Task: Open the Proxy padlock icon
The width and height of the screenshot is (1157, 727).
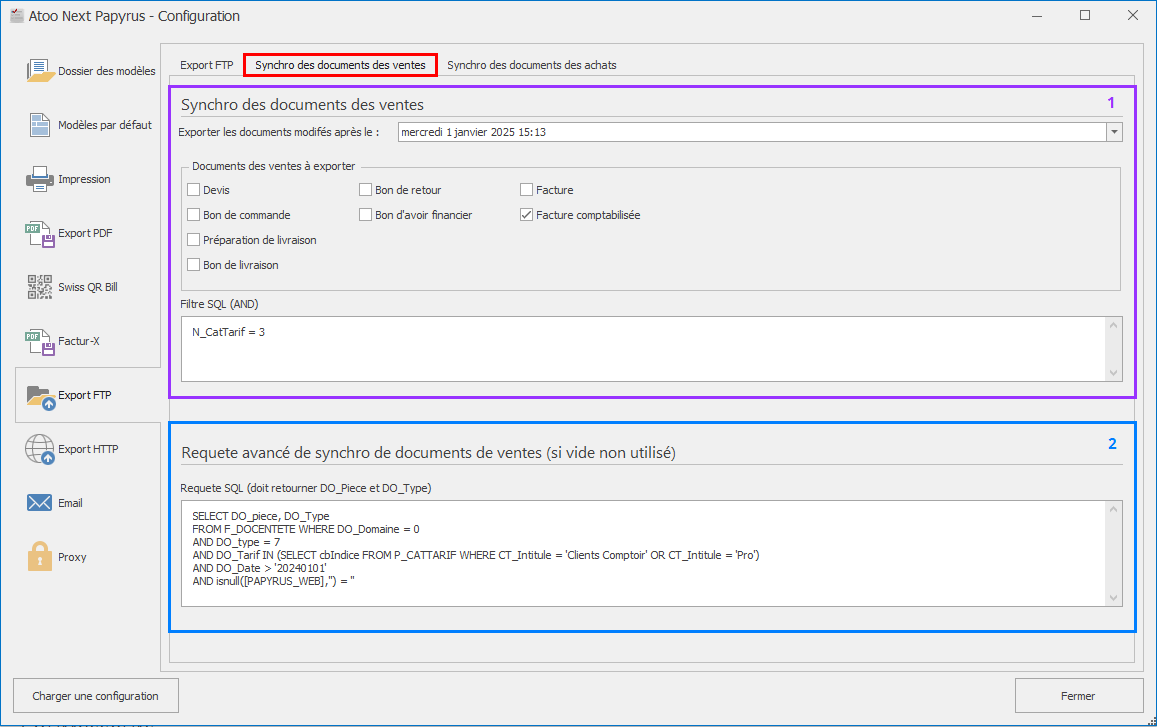Action: [40, 557]
